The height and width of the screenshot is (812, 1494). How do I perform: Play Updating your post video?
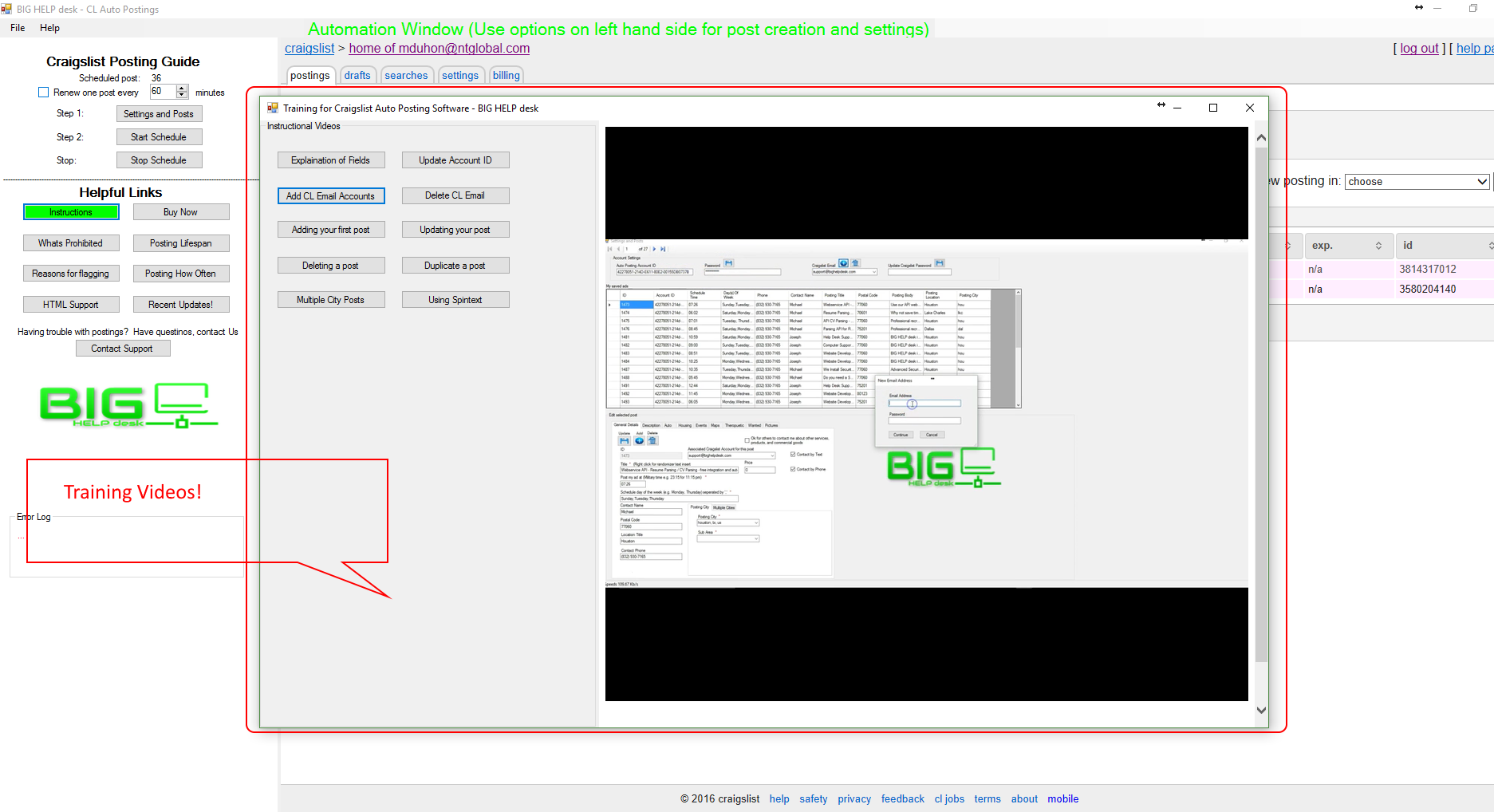455,230
